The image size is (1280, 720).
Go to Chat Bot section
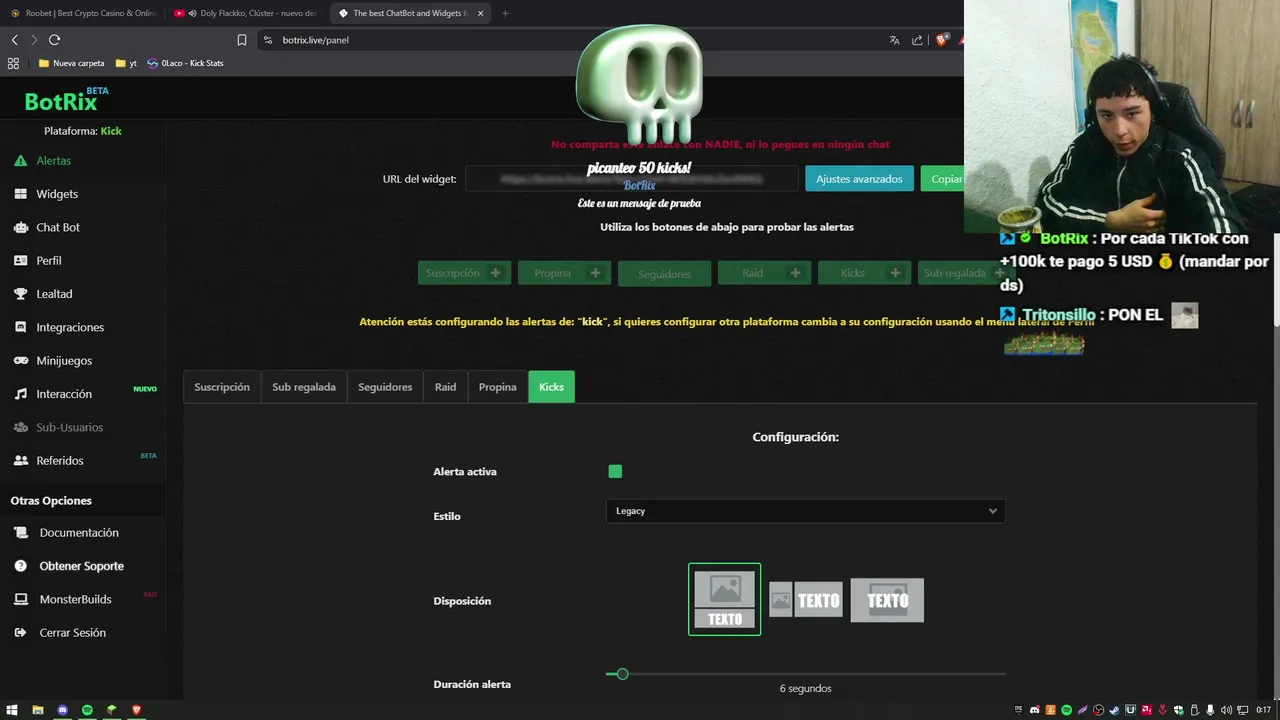[58, 227]
